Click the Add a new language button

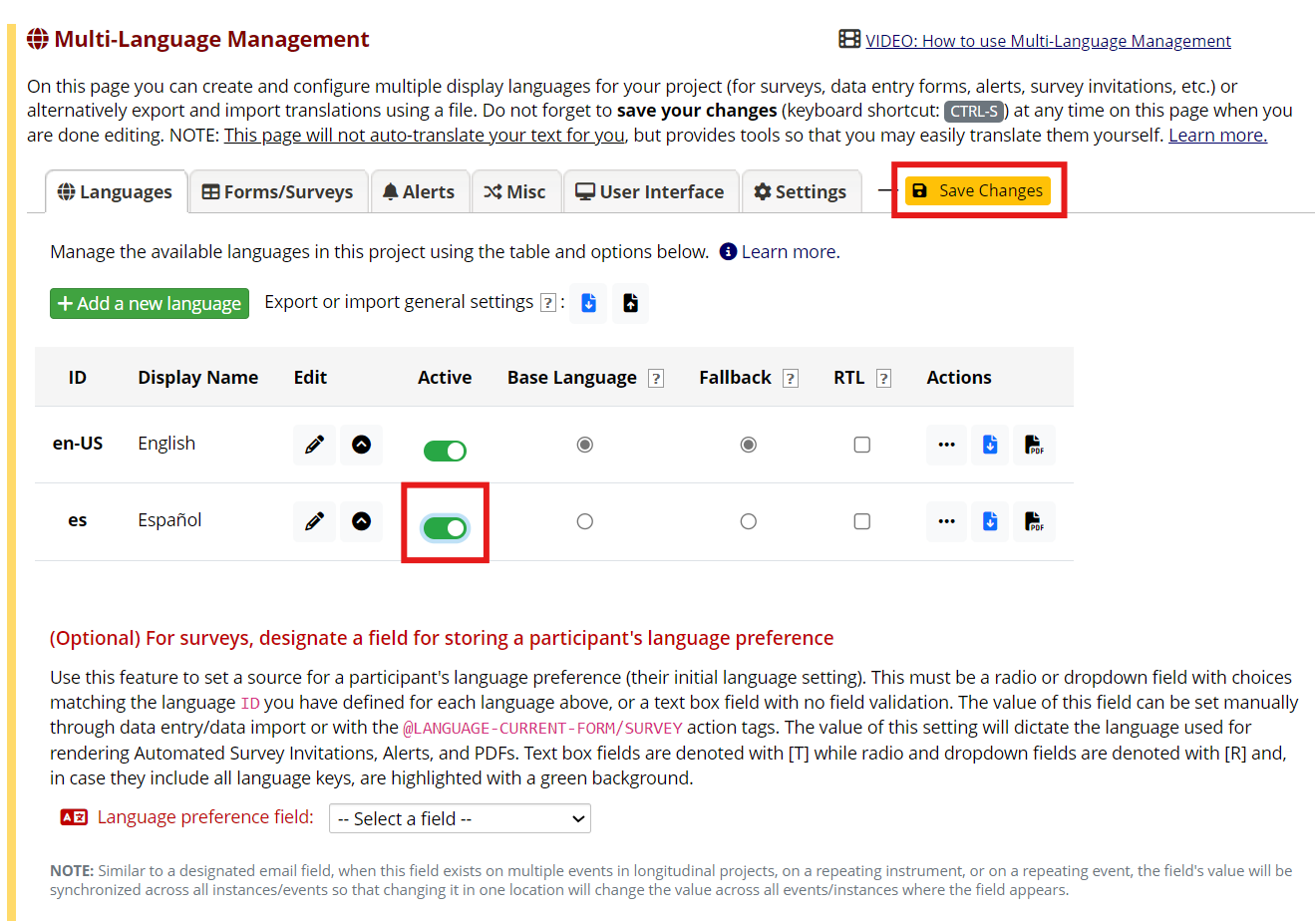(149, 303)
